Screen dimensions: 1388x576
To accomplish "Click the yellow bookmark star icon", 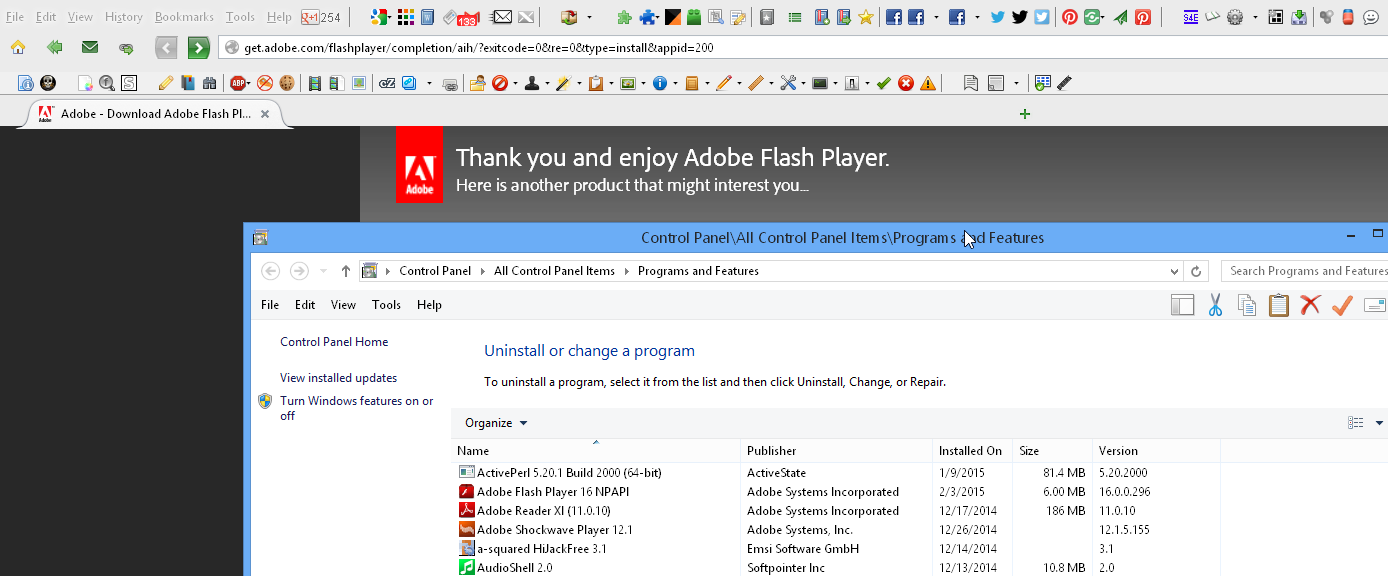I will (866, 17).
